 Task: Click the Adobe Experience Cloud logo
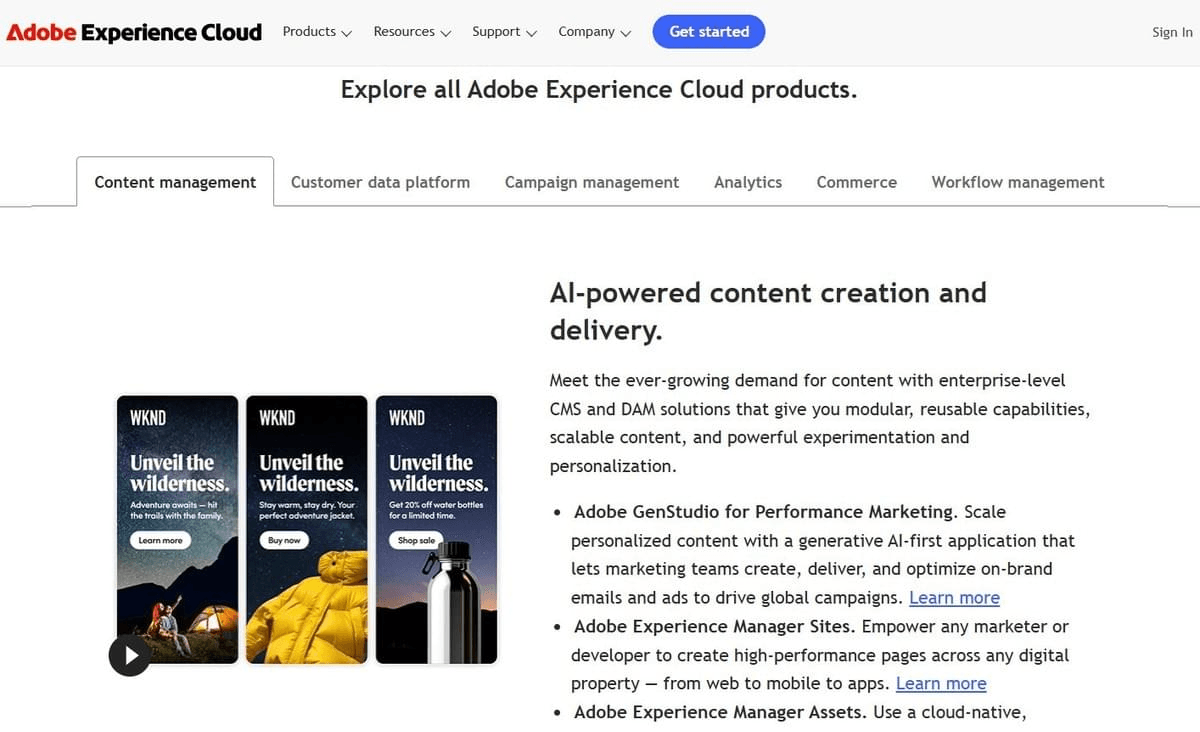coord(134,32)
